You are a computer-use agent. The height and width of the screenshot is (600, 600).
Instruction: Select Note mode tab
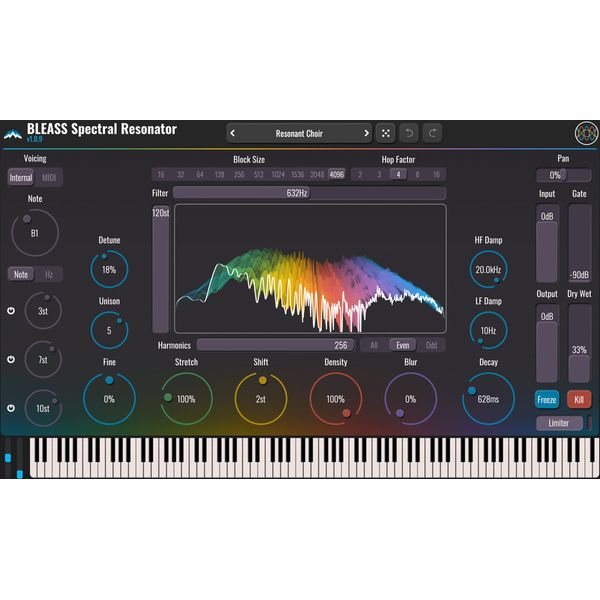tap(21, 274)
